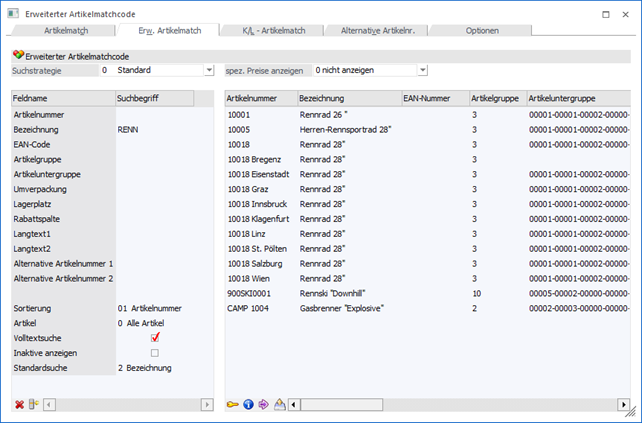The image size is (642, 423).
Task: Click the red X delete icon
Action: coord(19,404)
